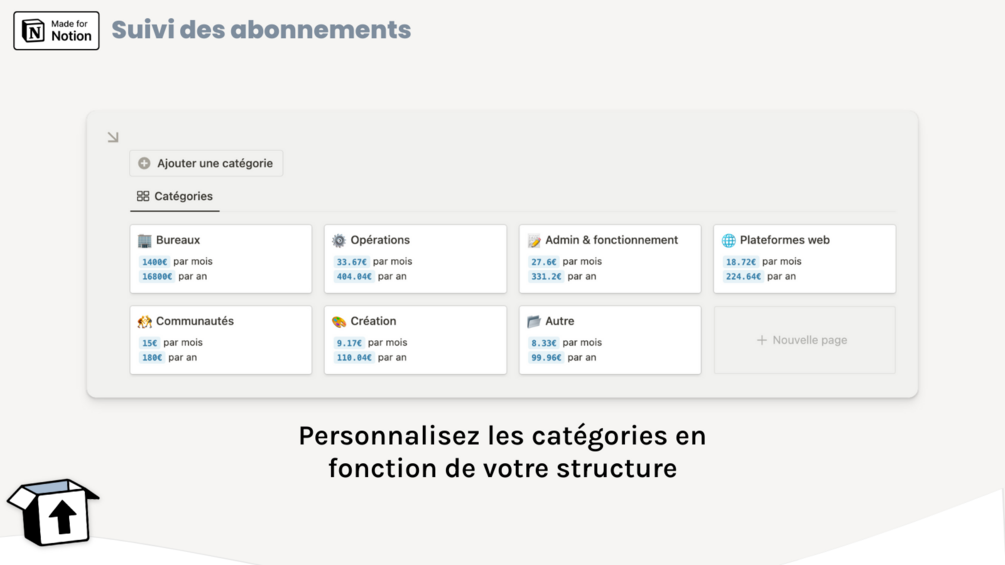Screen dimensions: 1005x565
Task: Click the Made for Notion badge
Action: pyautogui.click(x=56, y=31)
